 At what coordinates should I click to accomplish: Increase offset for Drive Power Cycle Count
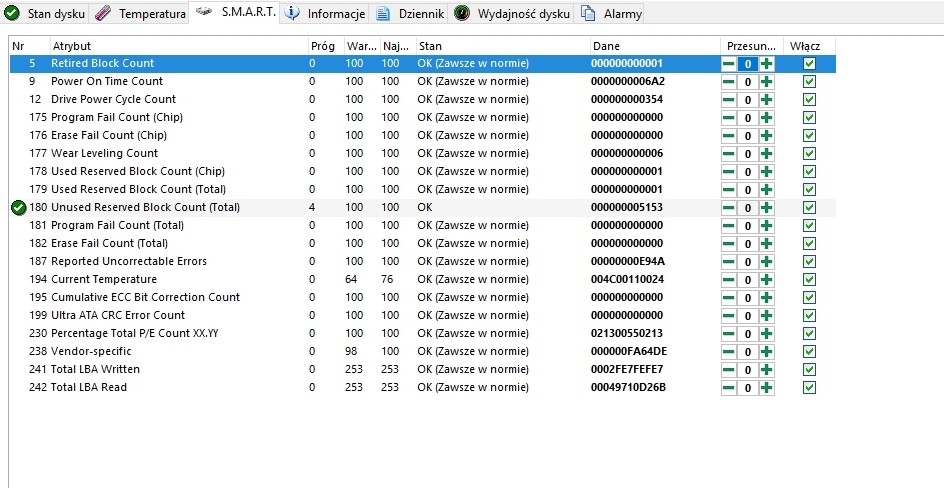click(x=766, y=100)
